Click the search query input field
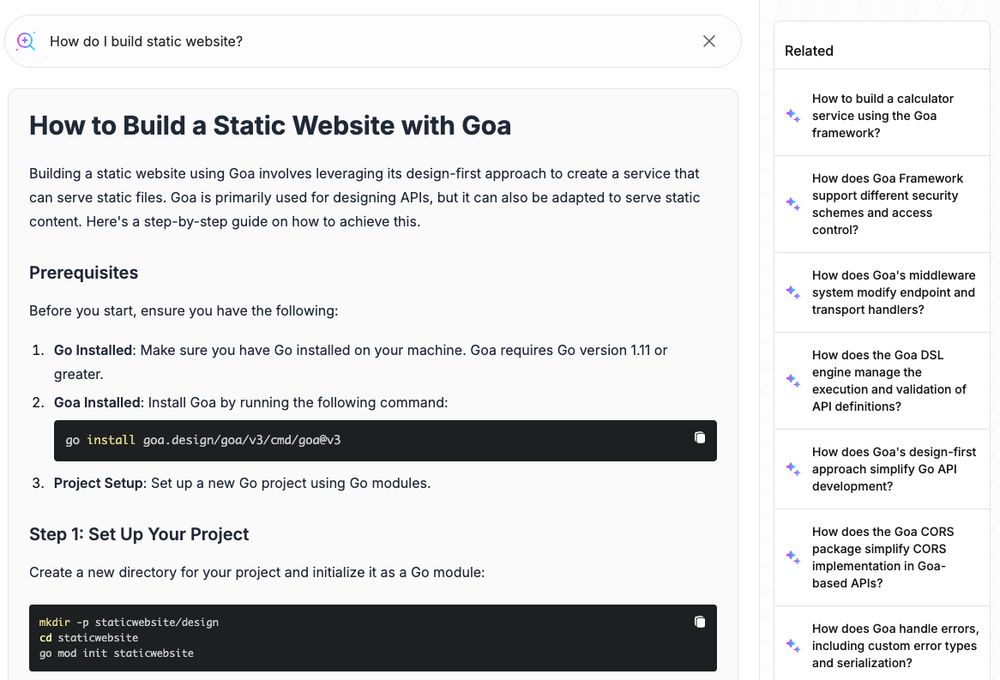The height and width of the screenshot is (680, 1000). click(372, 41)
